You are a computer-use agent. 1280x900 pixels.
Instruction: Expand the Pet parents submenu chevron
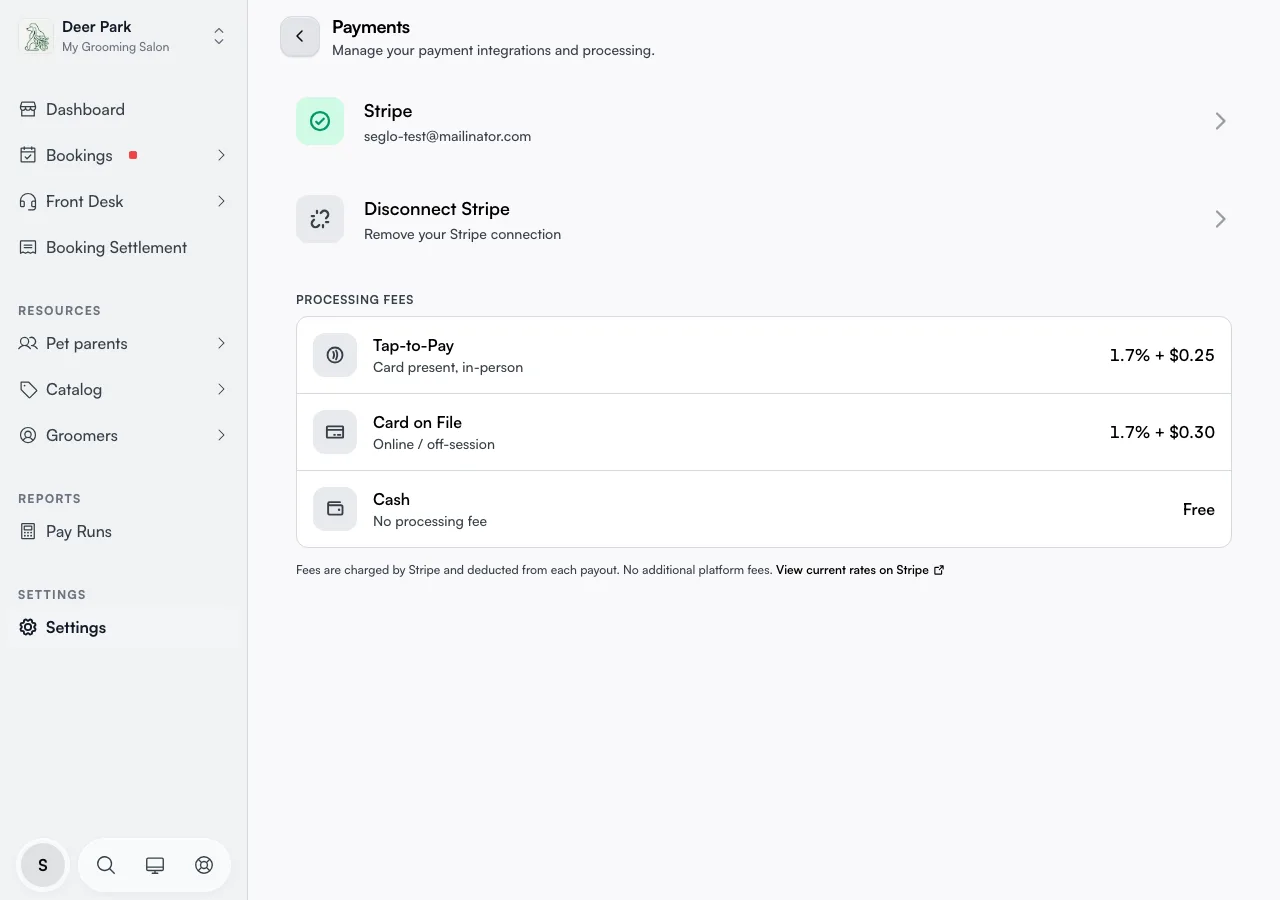[221, 343]
